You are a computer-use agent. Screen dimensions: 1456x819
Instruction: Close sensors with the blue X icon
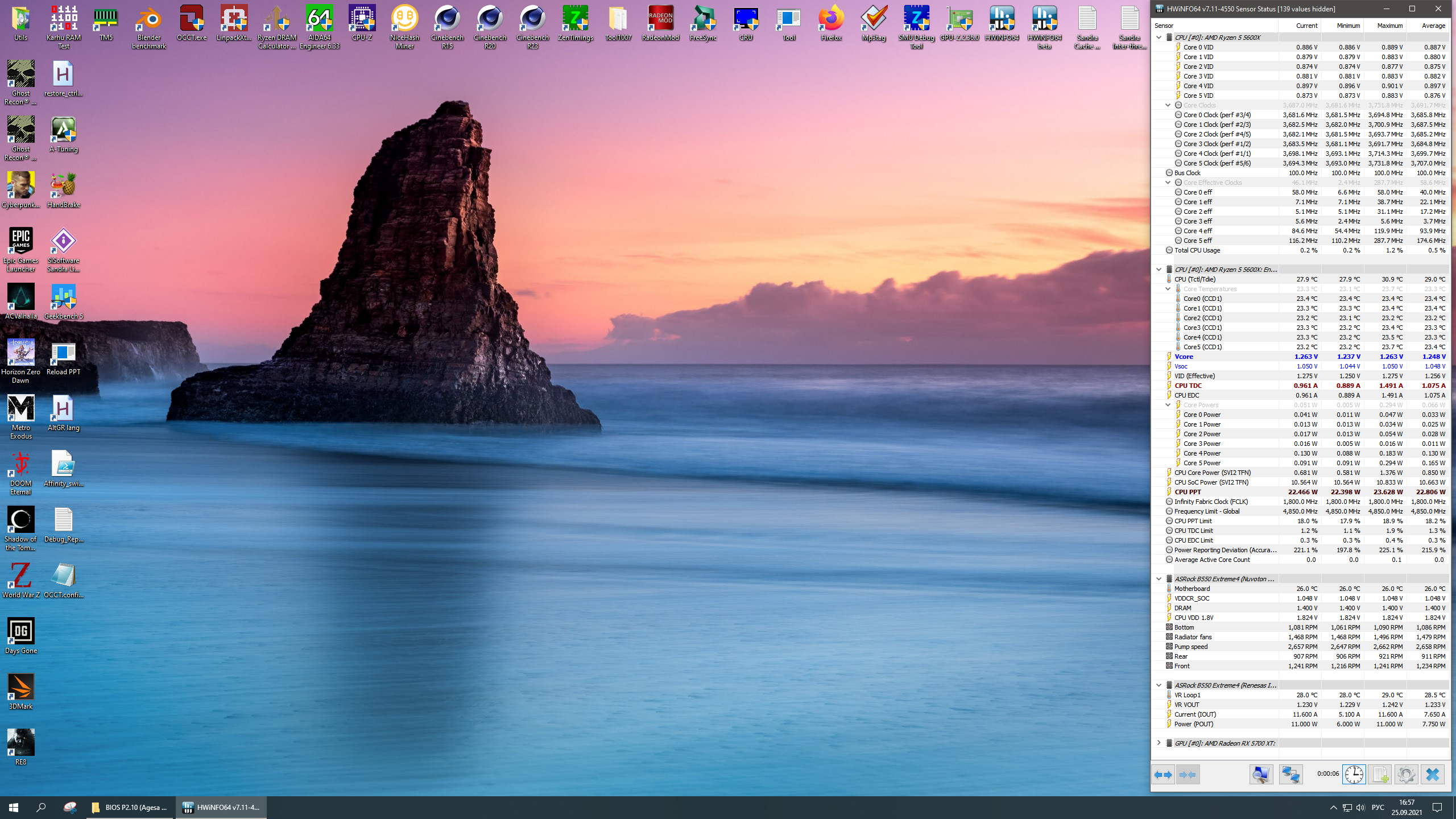click(1432, 775)
